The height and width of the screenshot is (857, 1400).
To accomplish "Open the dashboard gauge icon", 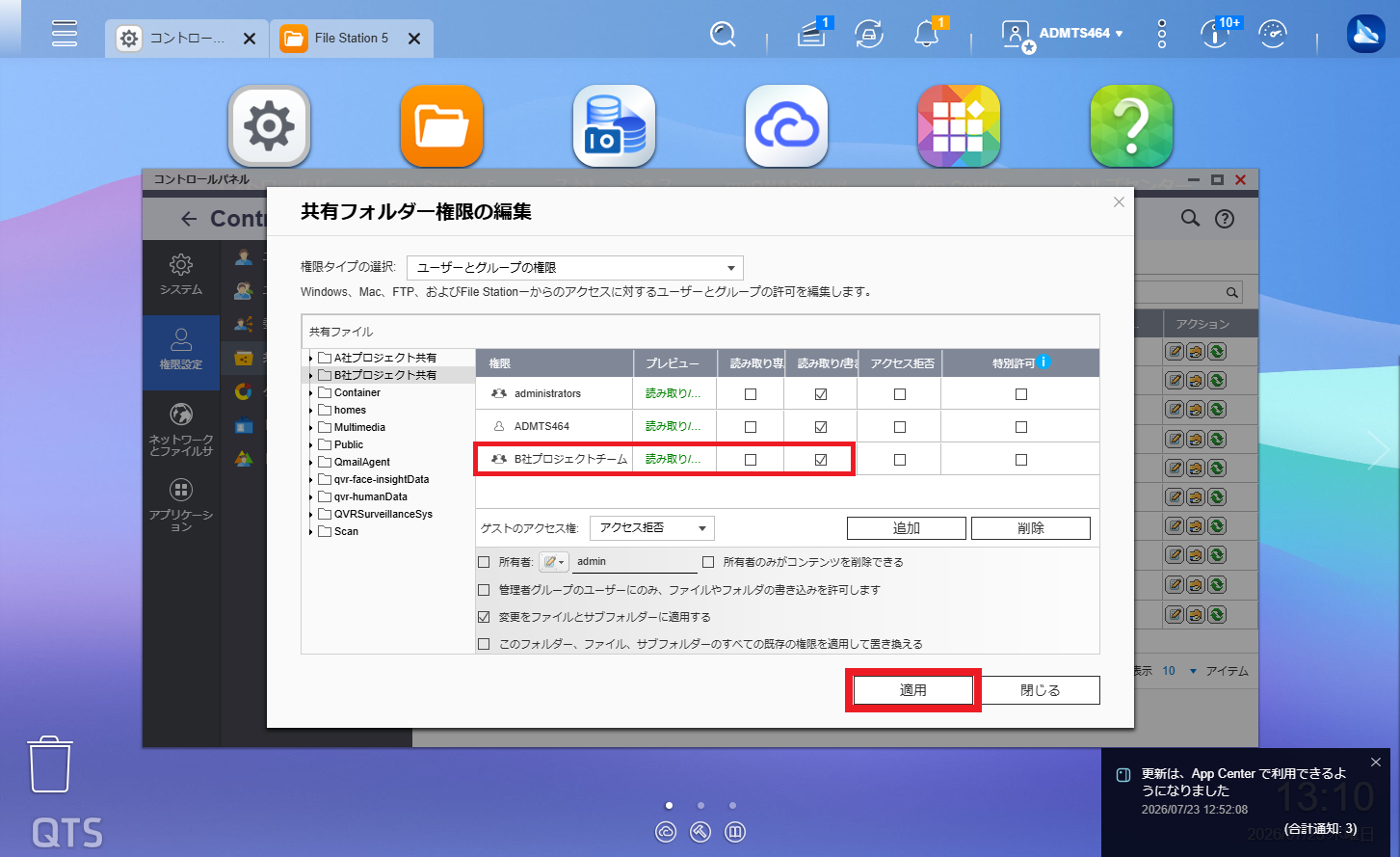I will [1274, 35].
